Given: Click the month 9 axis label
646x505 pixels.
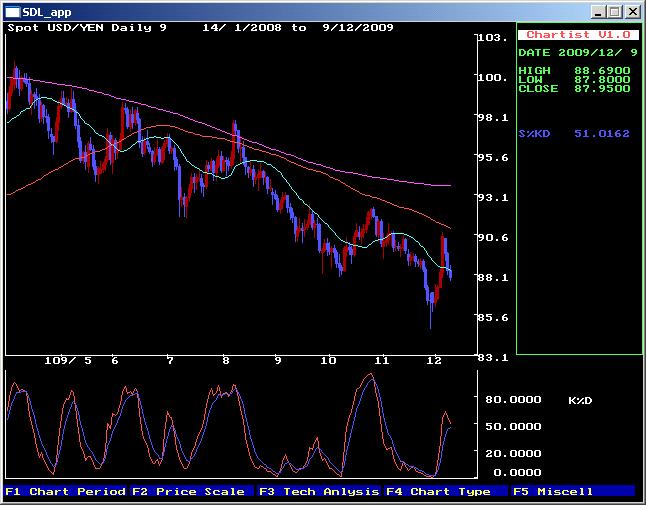Looking at the screenshot, I should click(x=278, y=361).
